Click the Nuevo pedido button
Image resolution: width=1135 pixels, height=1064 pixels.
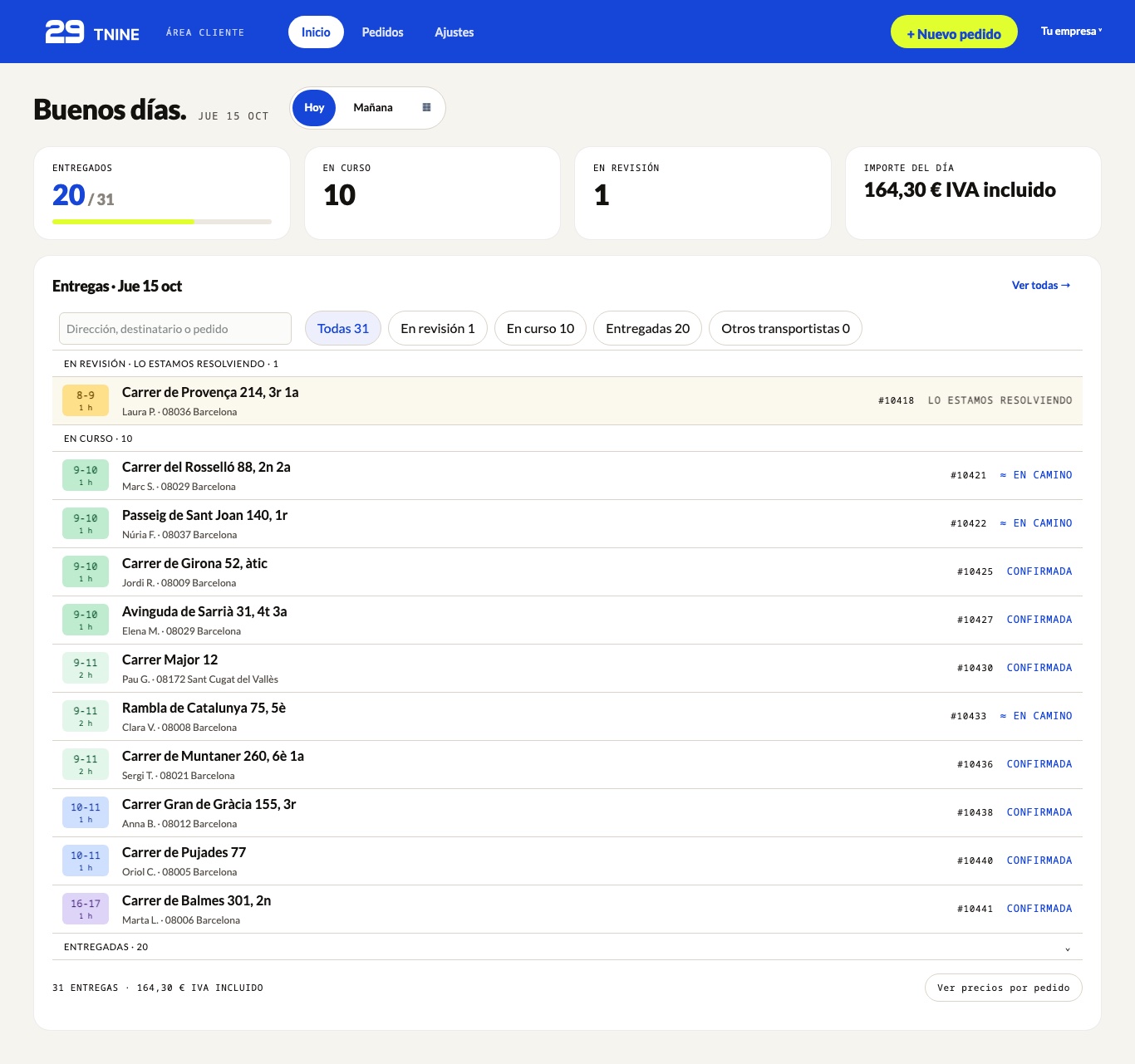click(954, 32)
